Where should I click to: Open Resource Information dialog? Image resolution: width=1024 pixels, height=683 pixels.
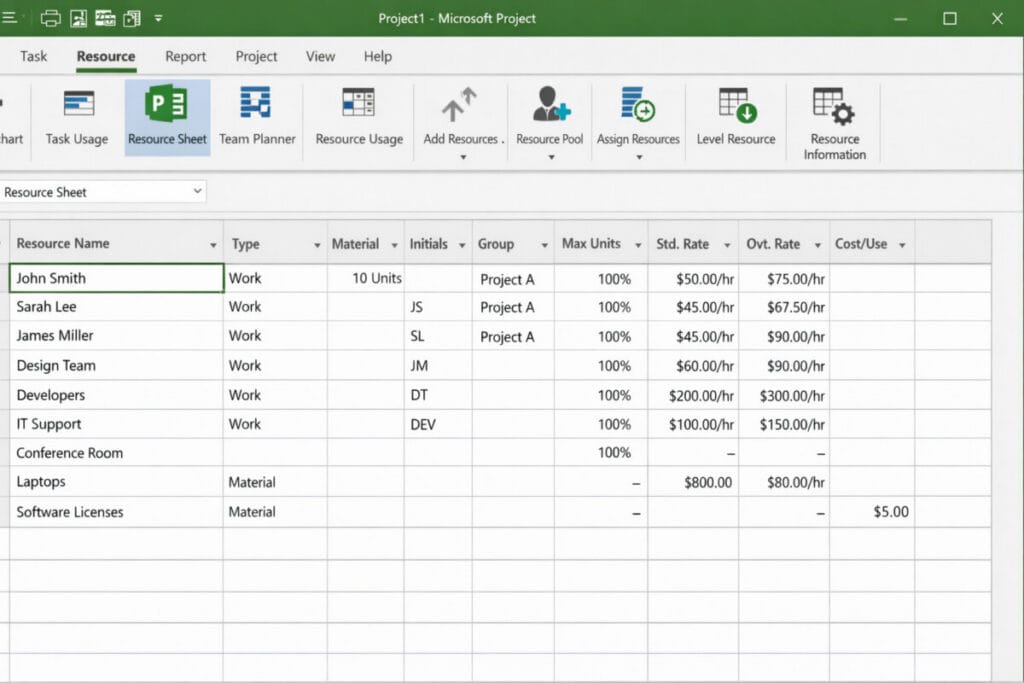click(834, 123)
